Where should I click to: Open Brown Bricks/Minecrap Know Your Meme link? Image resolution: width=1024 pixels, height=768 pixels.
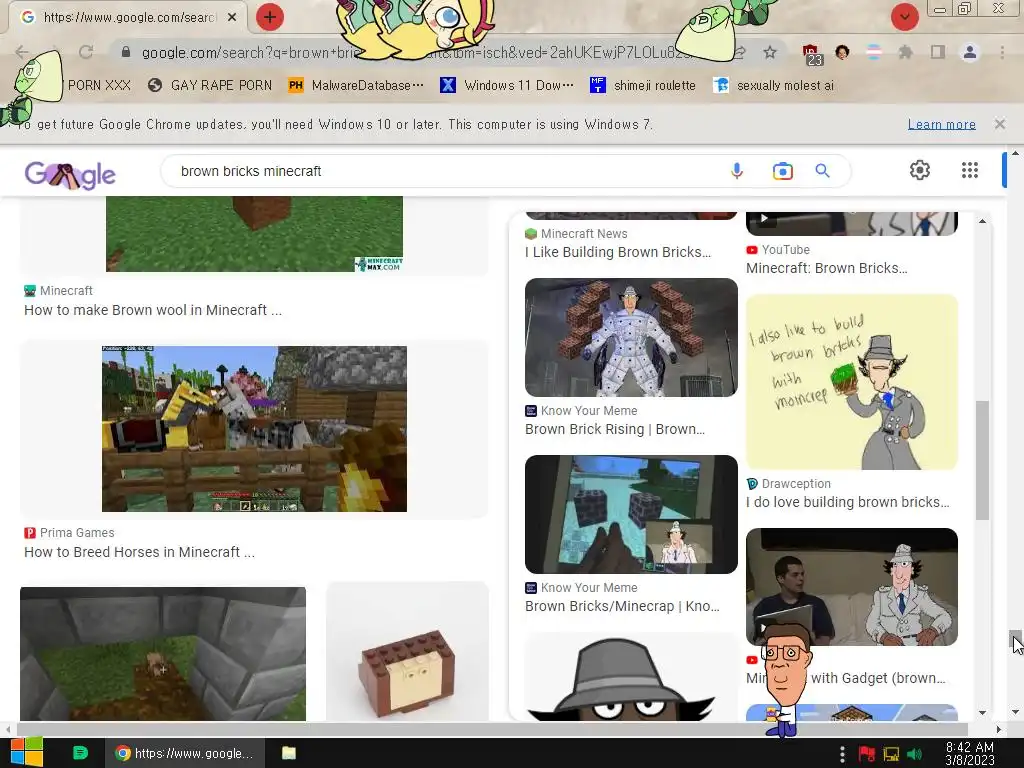point(622,606)
